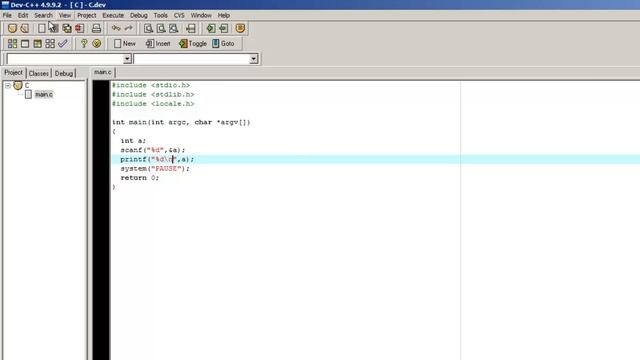Image resolution: width=640 pixels, height=360 pixels.
Task: Click the 'int a;' code line
Action: pyautogui.click(x=133, y=141)
